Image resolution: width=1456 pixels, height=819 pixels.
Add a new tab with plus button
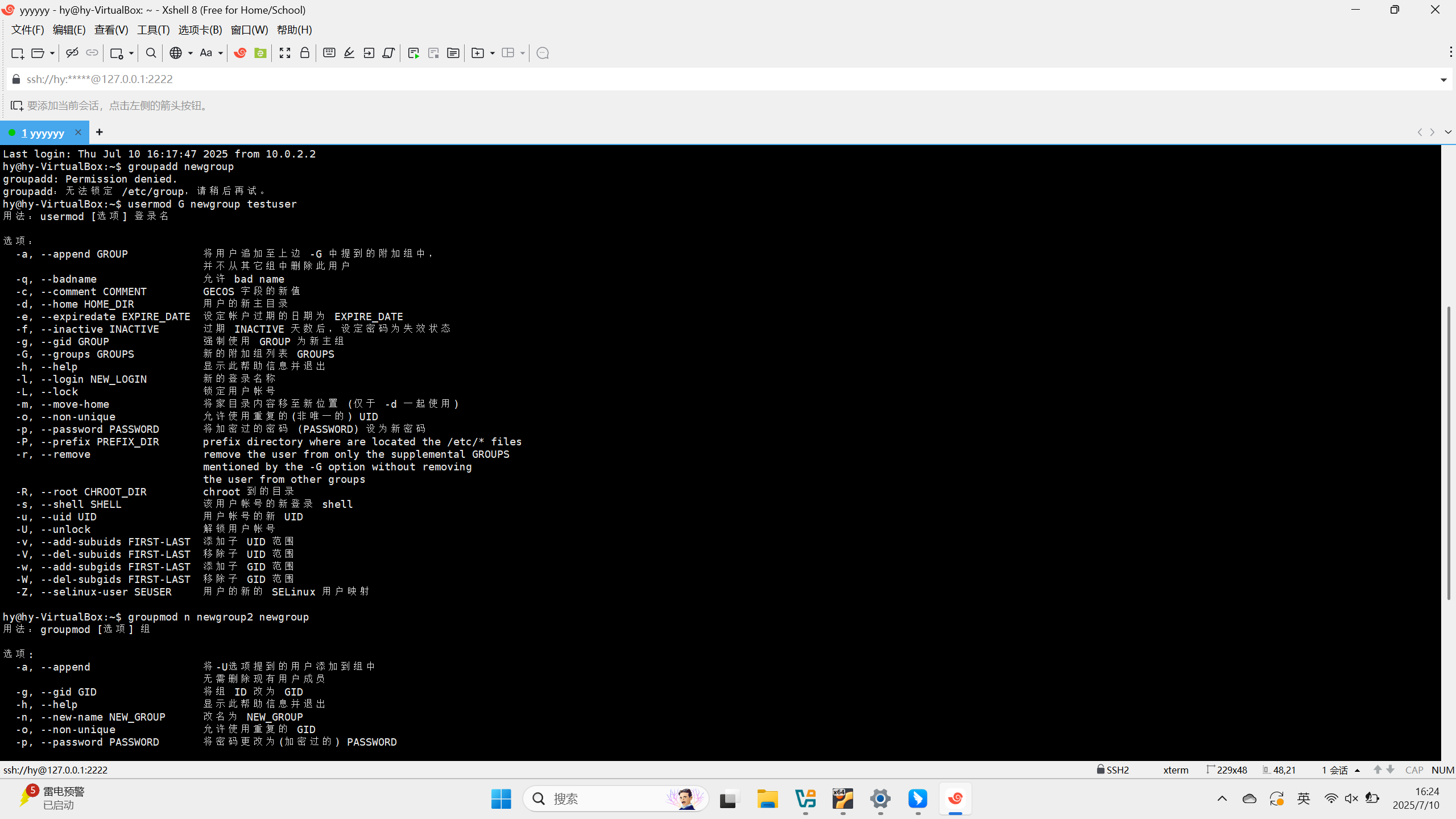(100, 132)
